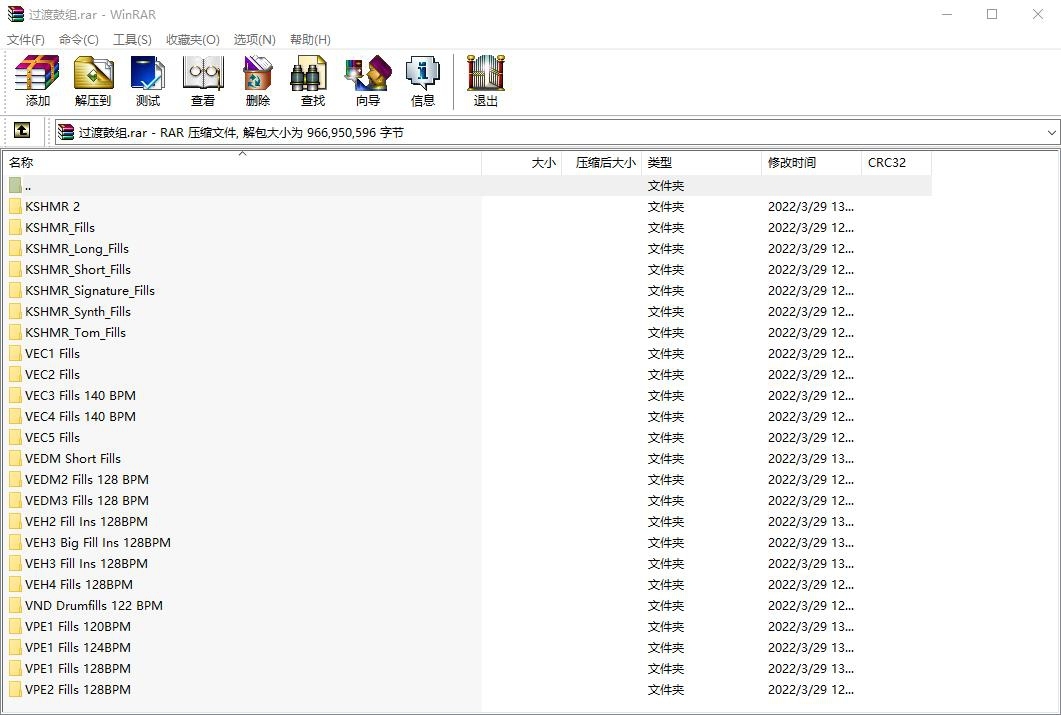The height and width of the screenshot is (715, 1061).
Task: Click the 添加 (Add) toolbar icon
Action: (37, 81)
